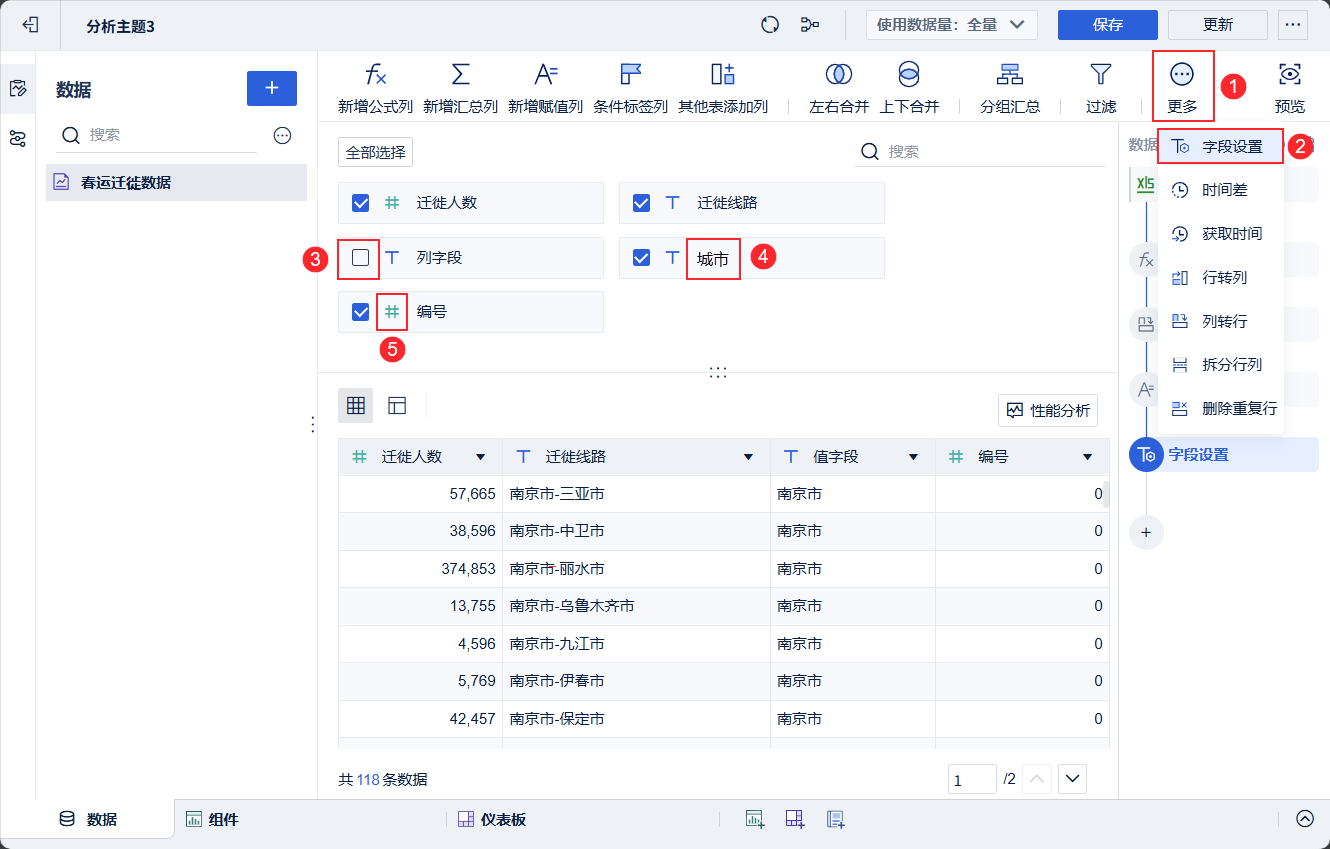The width and height of the screenshot is (1330, 849).
Task: Open the 左右合并 merge tool
Action: coord(839,88)
